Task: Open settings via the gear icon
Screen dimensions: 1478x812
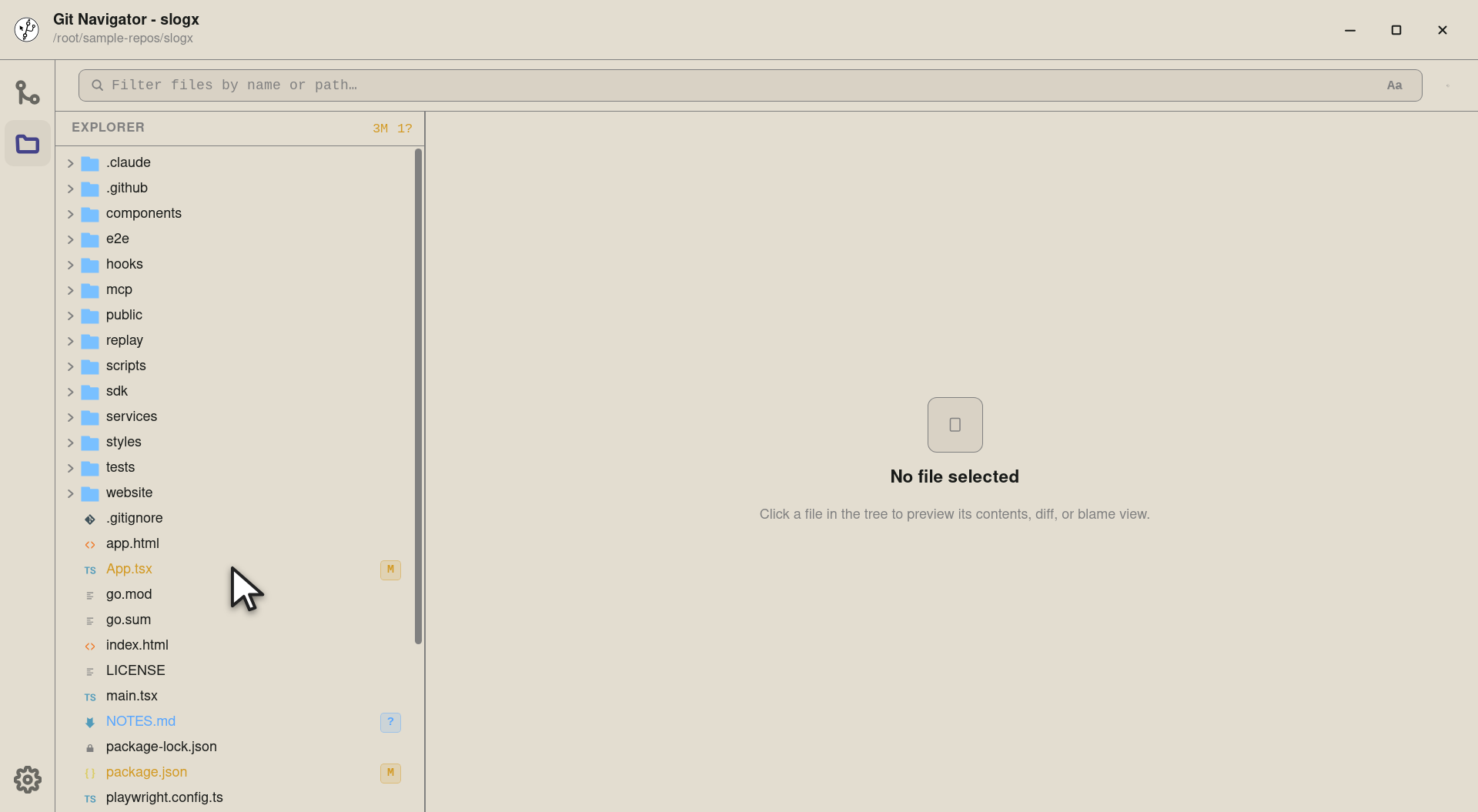Action: click(28, 780)
